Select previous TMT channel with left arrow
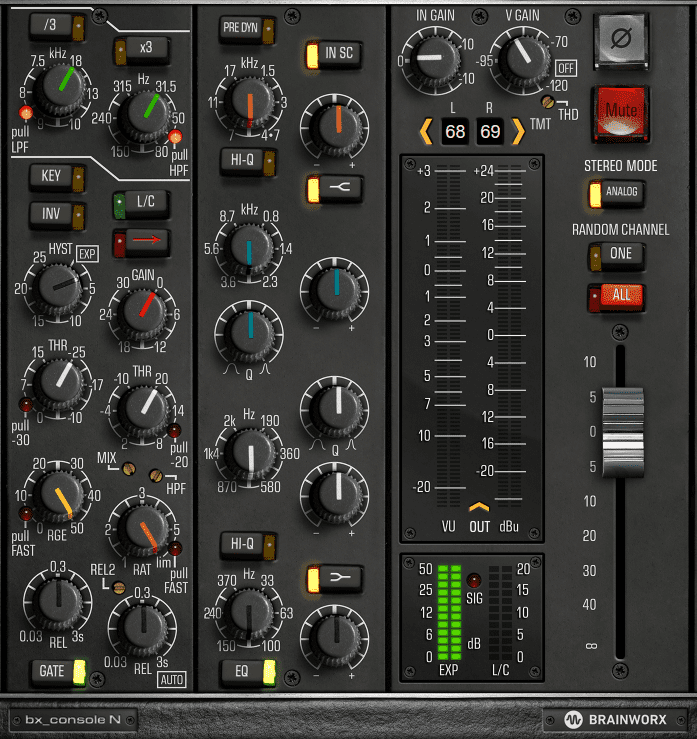Screen dimensions: 697x739 click(424, 131)
